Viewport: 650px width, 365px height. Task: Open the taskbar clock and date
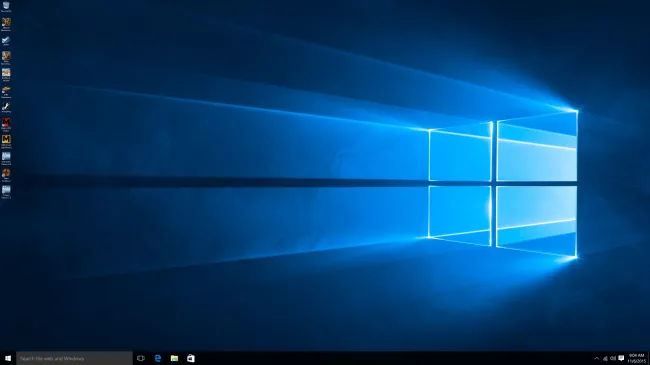click(x=636, y=358)
